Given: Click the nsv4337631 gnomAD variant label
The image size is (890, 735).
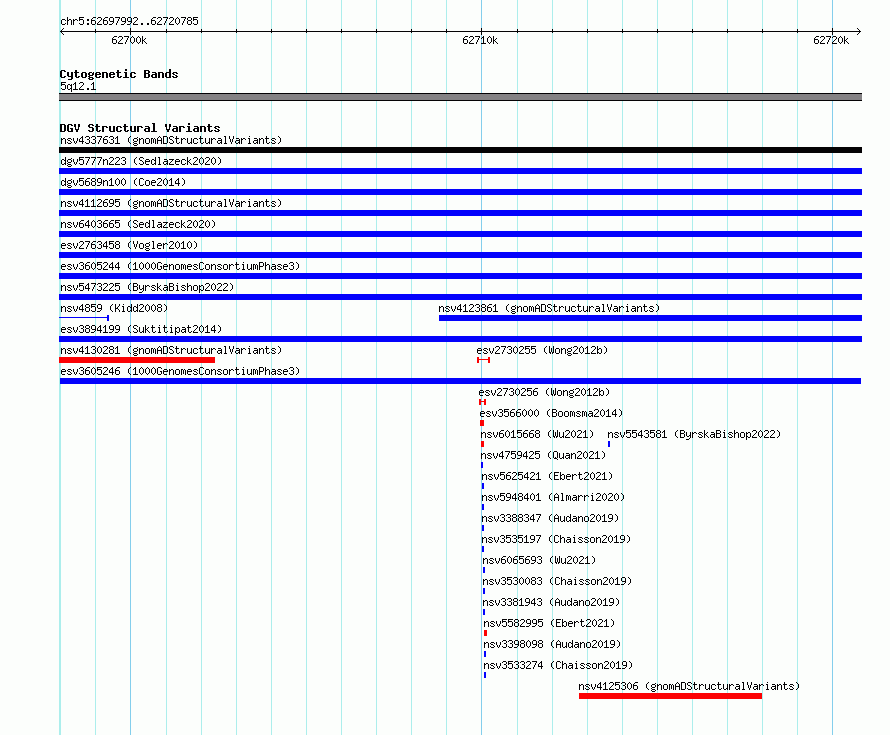Looking at the screenshot, I should 171,140.
